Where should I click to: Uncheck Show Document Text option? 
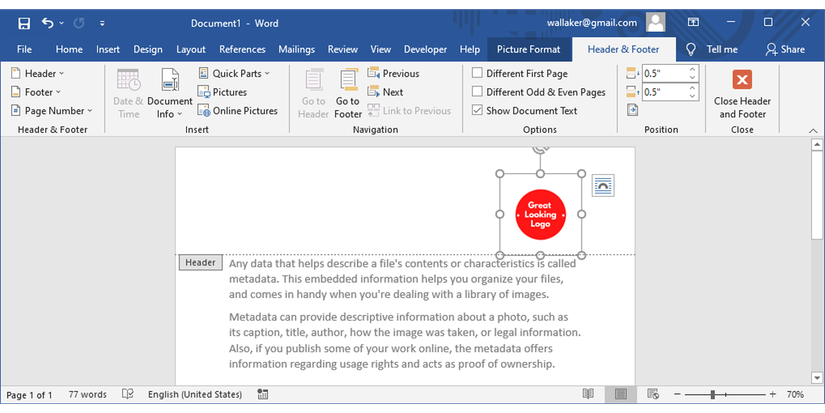click(x=478, y=111)
